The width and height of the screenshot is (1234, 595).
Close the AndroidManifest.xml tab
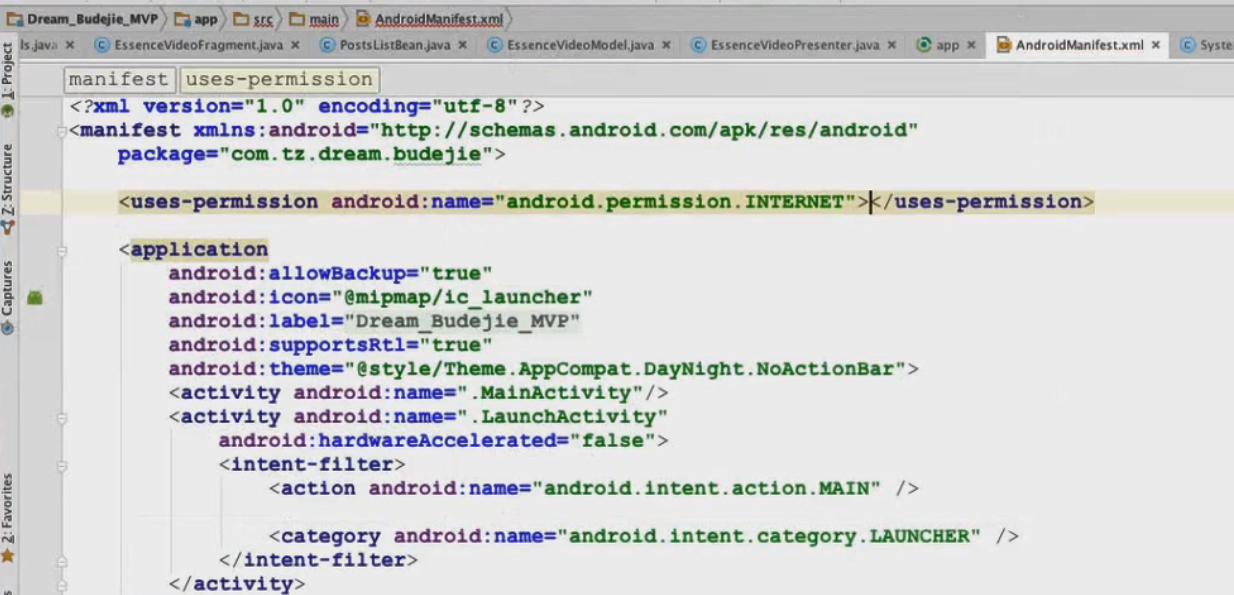tap(1156, 45)
